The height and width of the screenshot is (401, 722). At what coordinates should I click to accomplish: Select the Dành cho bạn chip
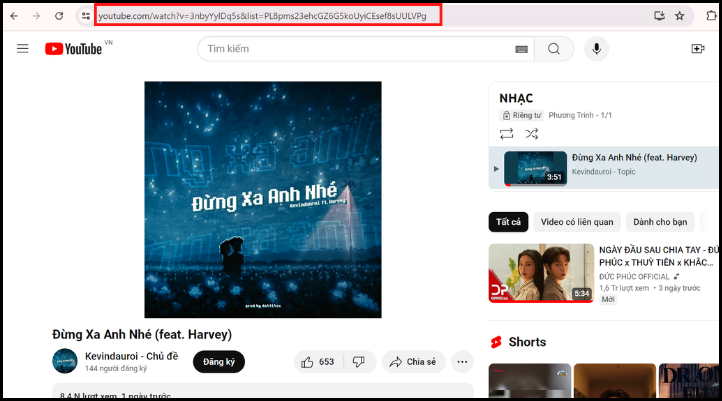click(660, 222)
